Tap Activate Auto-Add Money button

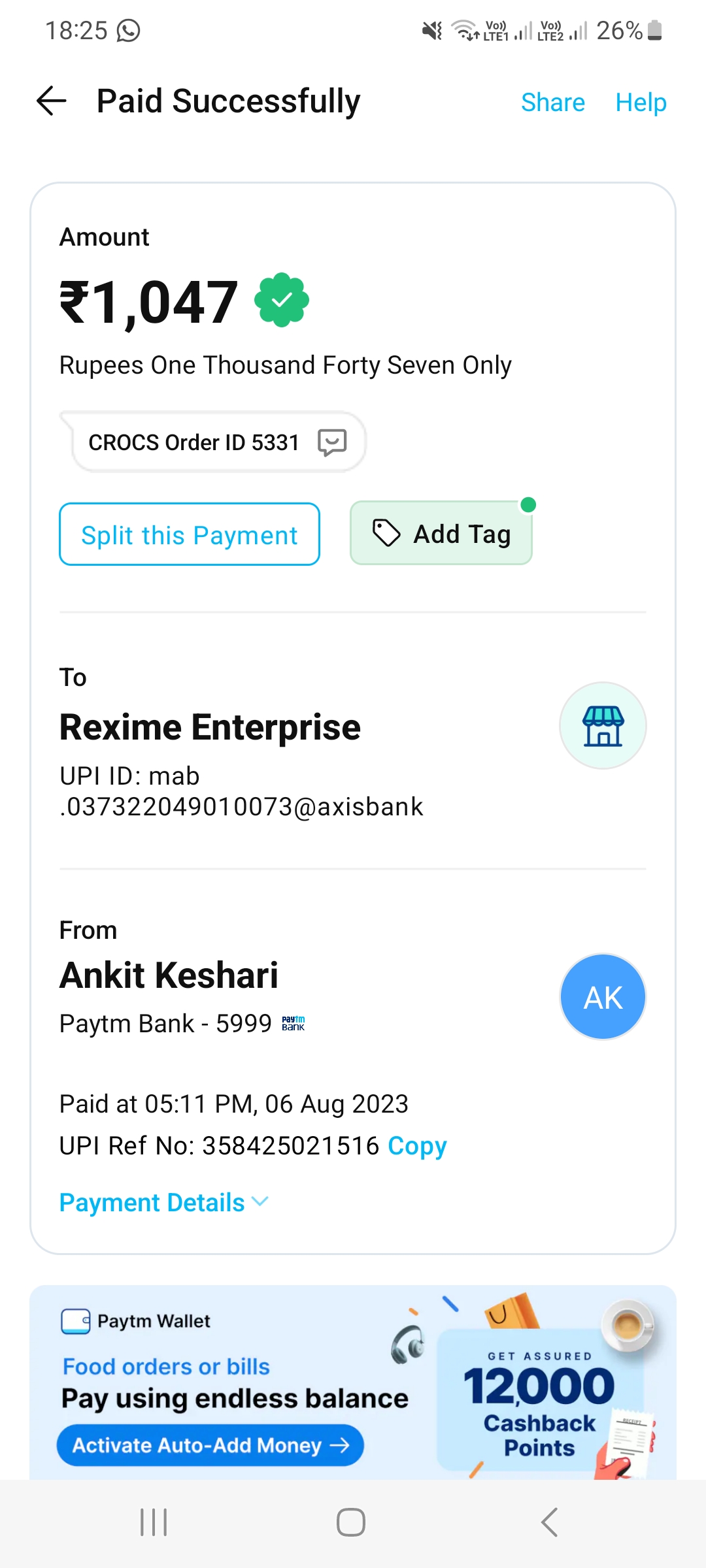210,1445
